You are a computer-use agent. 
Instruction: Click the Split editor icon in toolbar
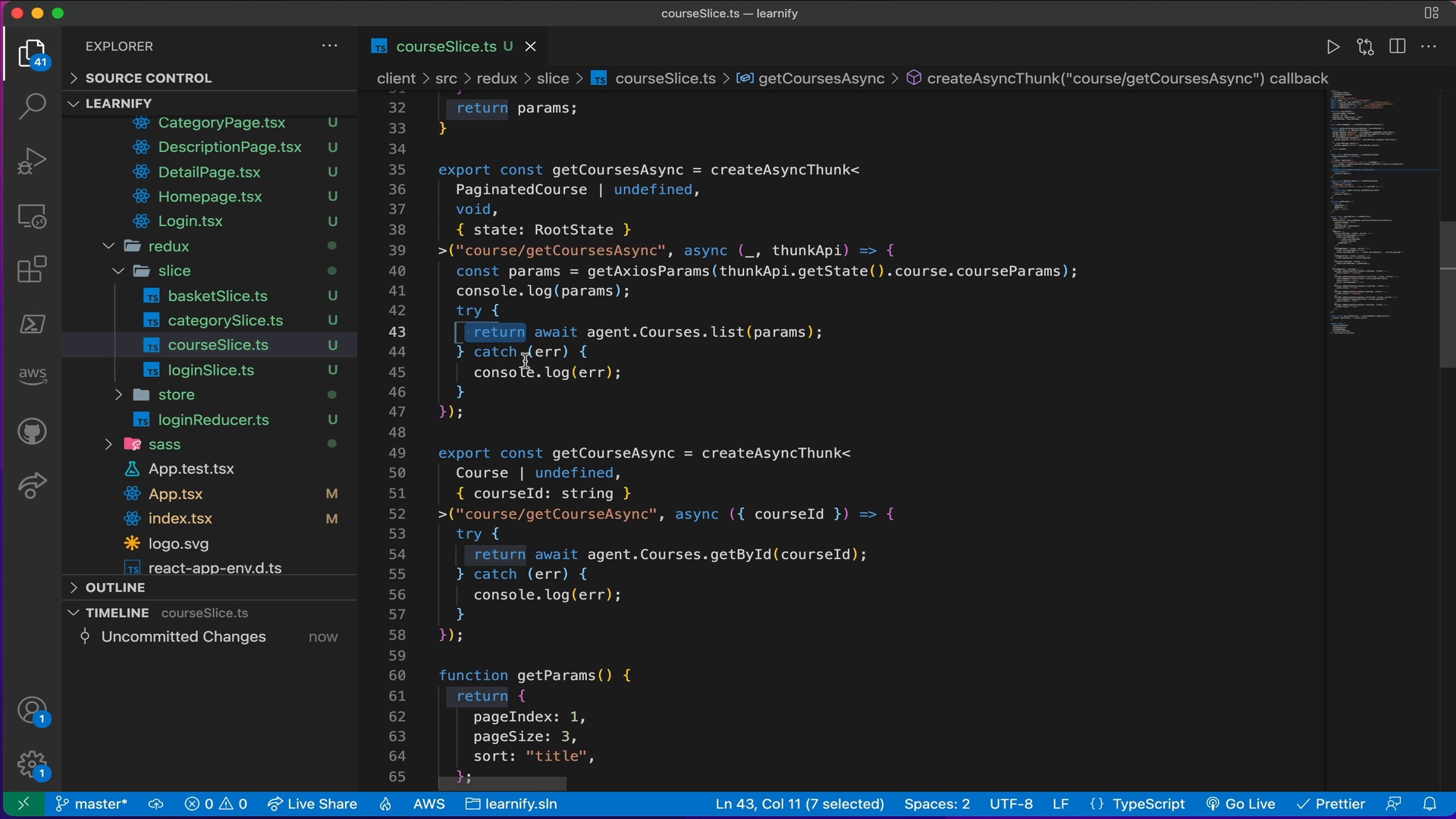pos(1398,46)
